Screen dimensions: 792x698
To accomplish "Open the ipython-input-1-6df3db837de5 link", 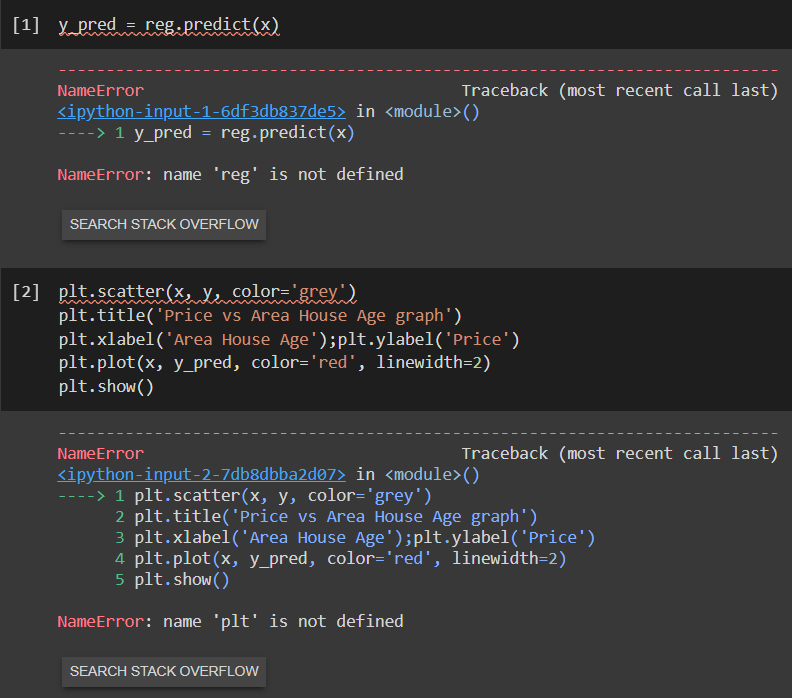I will point(202,112).
